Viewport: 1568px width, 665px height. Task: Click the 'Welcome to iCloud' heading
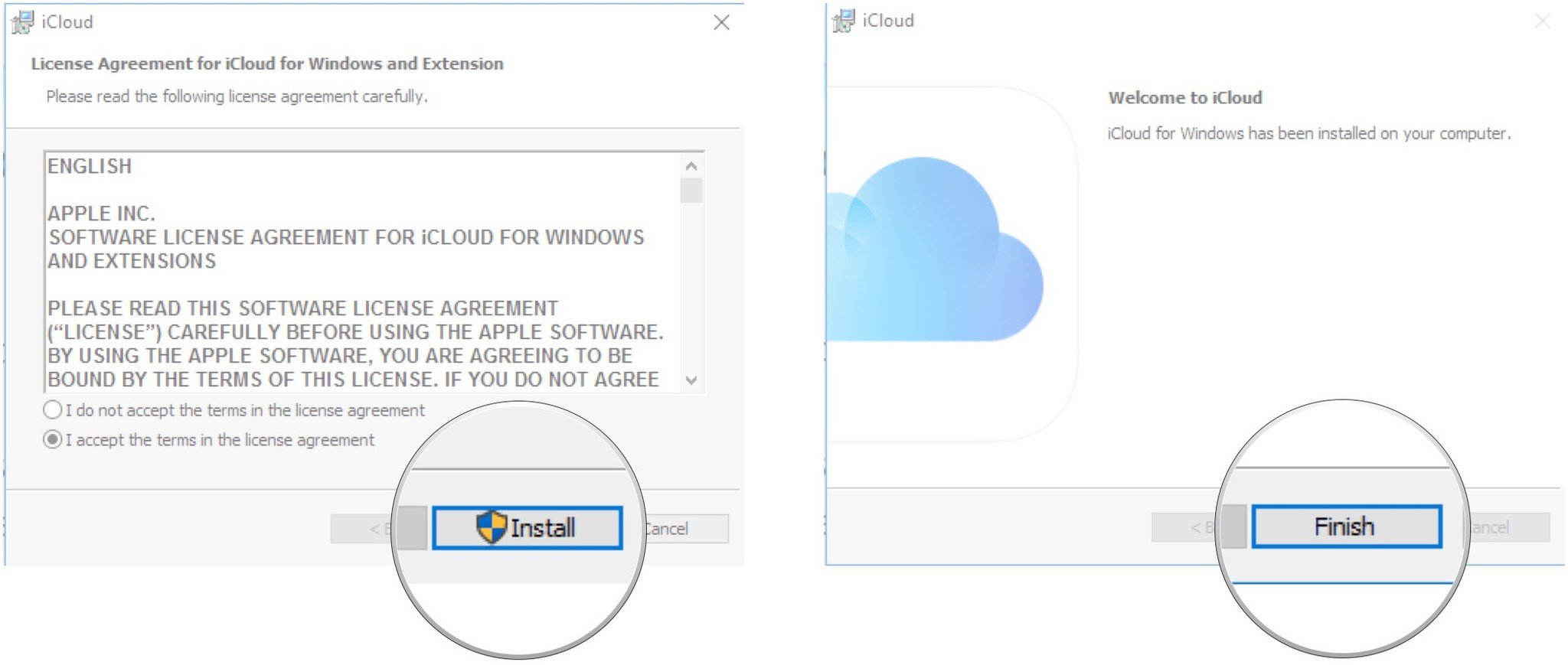(x=1185, y=98)
